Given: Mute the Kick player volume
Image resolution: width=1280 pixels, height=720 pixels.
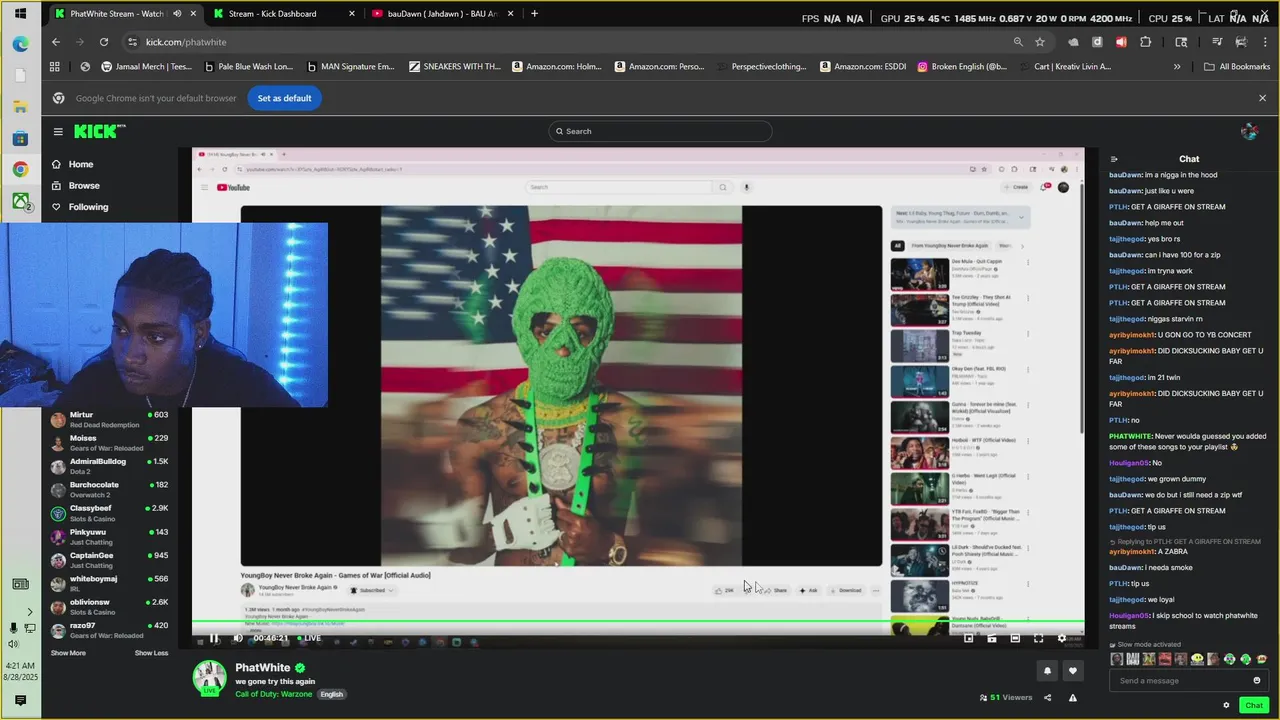Looking at the screenshot, I should click(238, 638).
